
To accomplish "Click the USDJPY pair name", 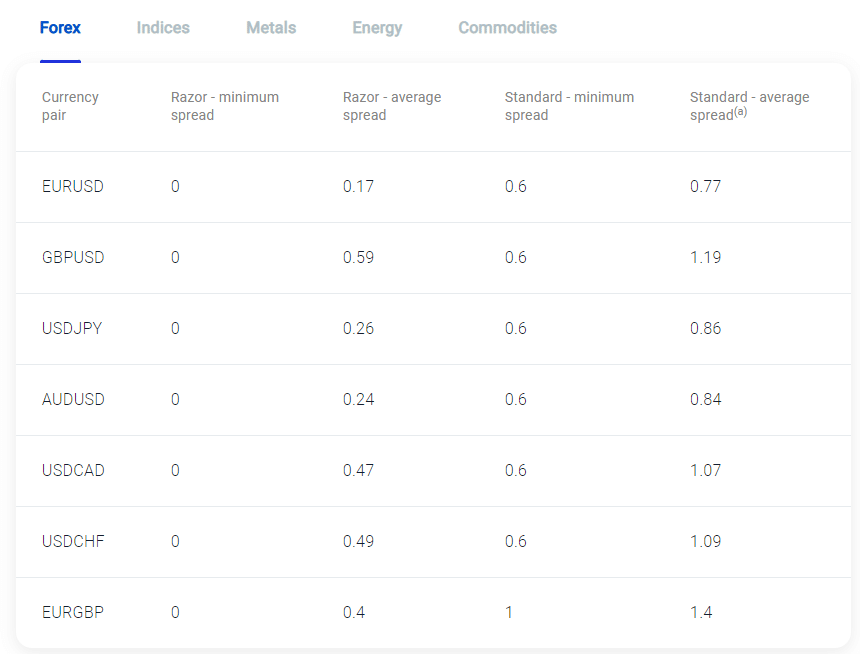I will coord(72,328).
